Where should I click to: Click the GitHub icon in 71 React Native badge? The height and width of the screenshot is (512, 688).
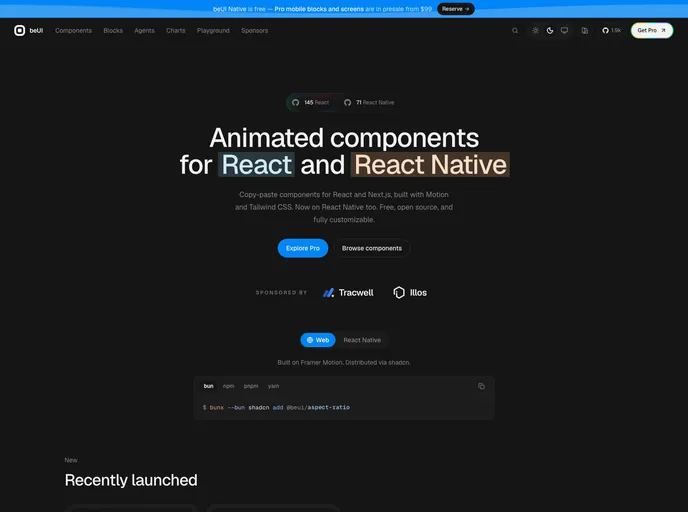pyautogui.click(x=348, y=102)
